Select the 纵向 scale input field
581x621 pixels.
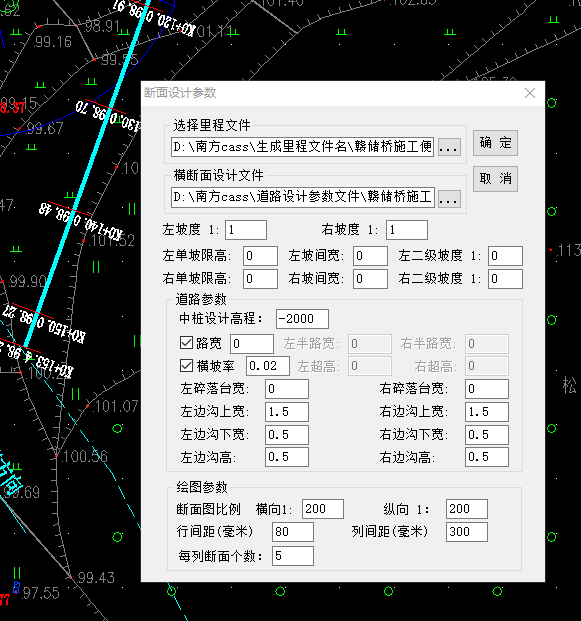click(467, 509)
